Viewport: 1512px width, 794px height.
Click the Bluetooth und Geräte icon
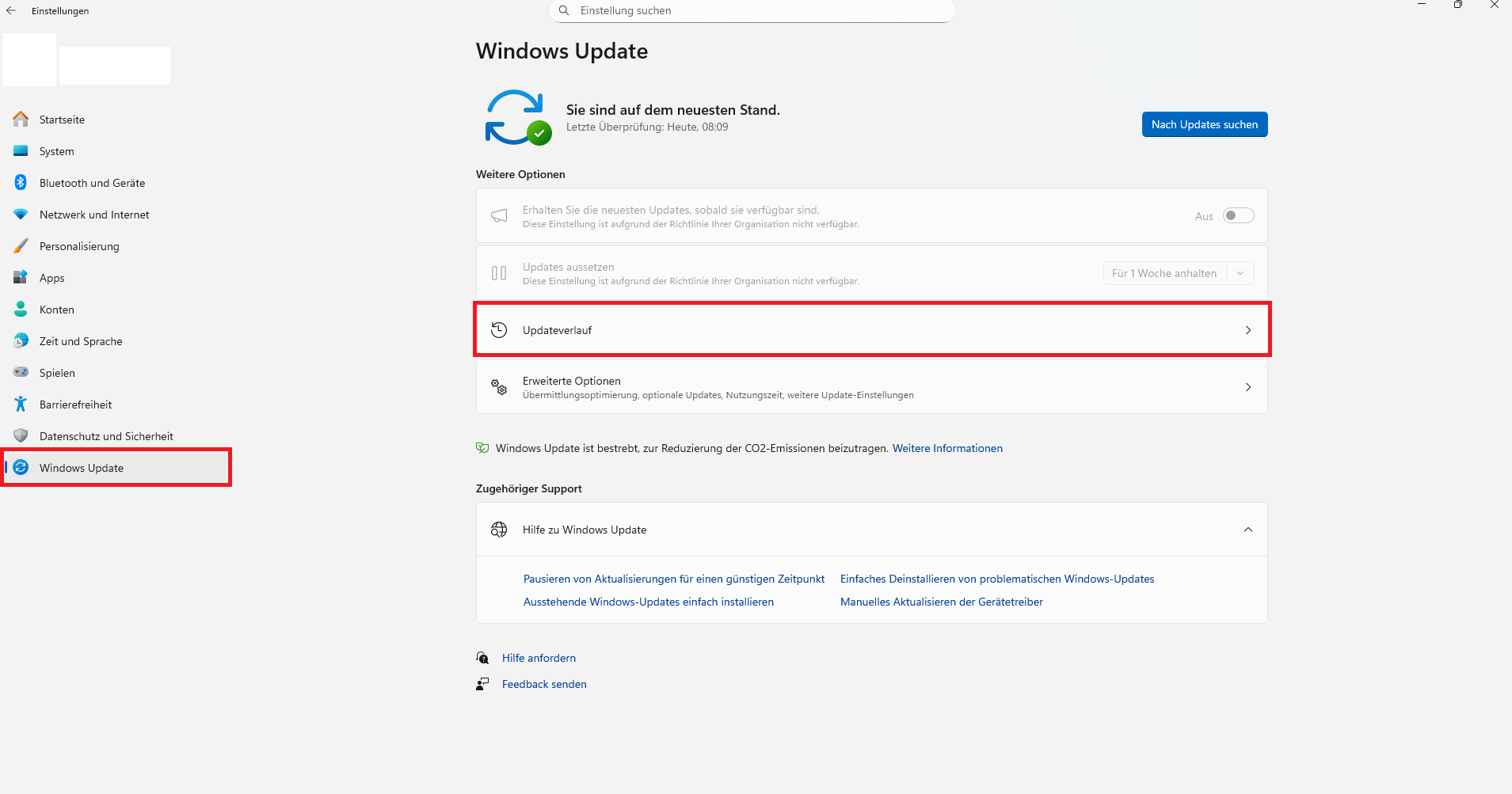[21, 183]
